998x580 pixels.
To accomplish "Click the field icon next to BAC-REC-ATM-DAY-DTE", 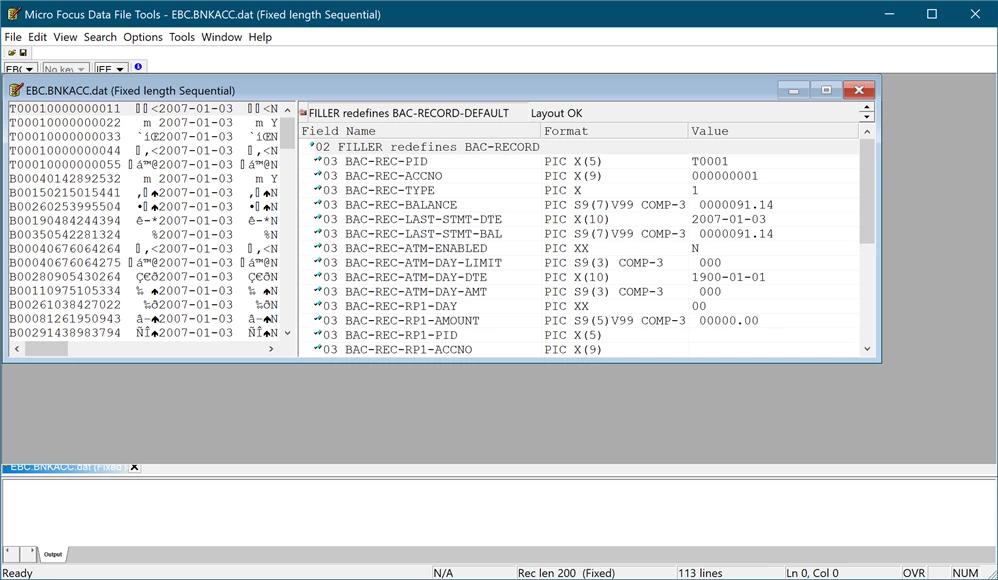I will [x=318, y=276].
